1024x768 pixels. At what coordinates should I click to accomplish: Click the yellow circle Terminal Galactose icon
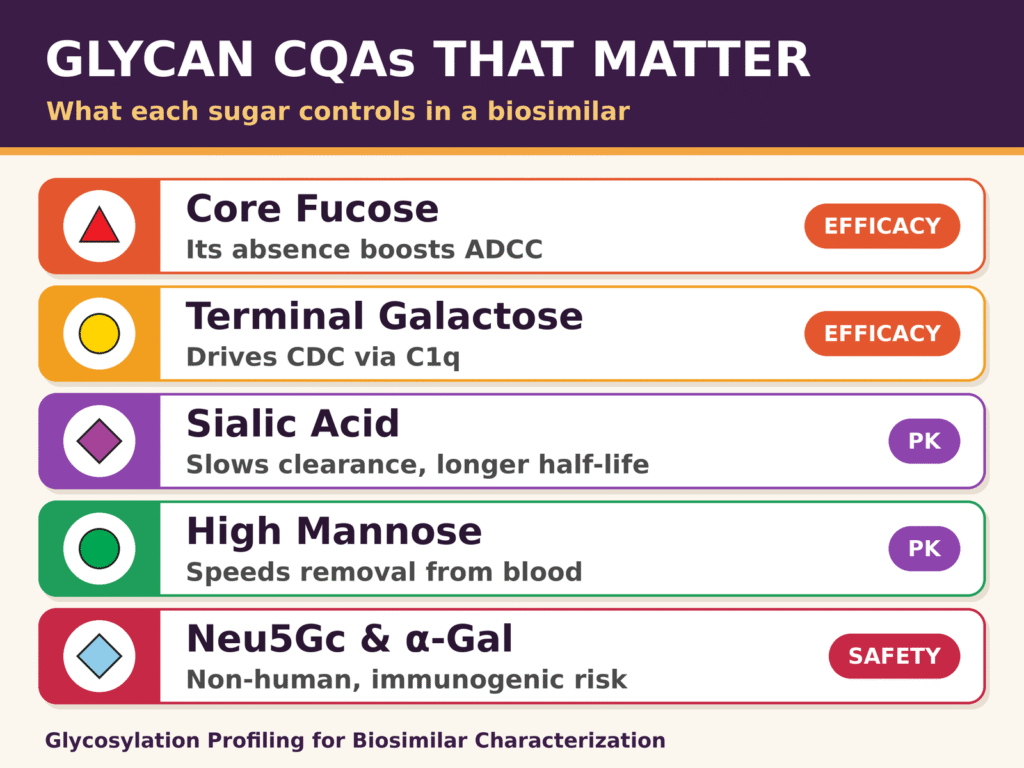(99, 334)
